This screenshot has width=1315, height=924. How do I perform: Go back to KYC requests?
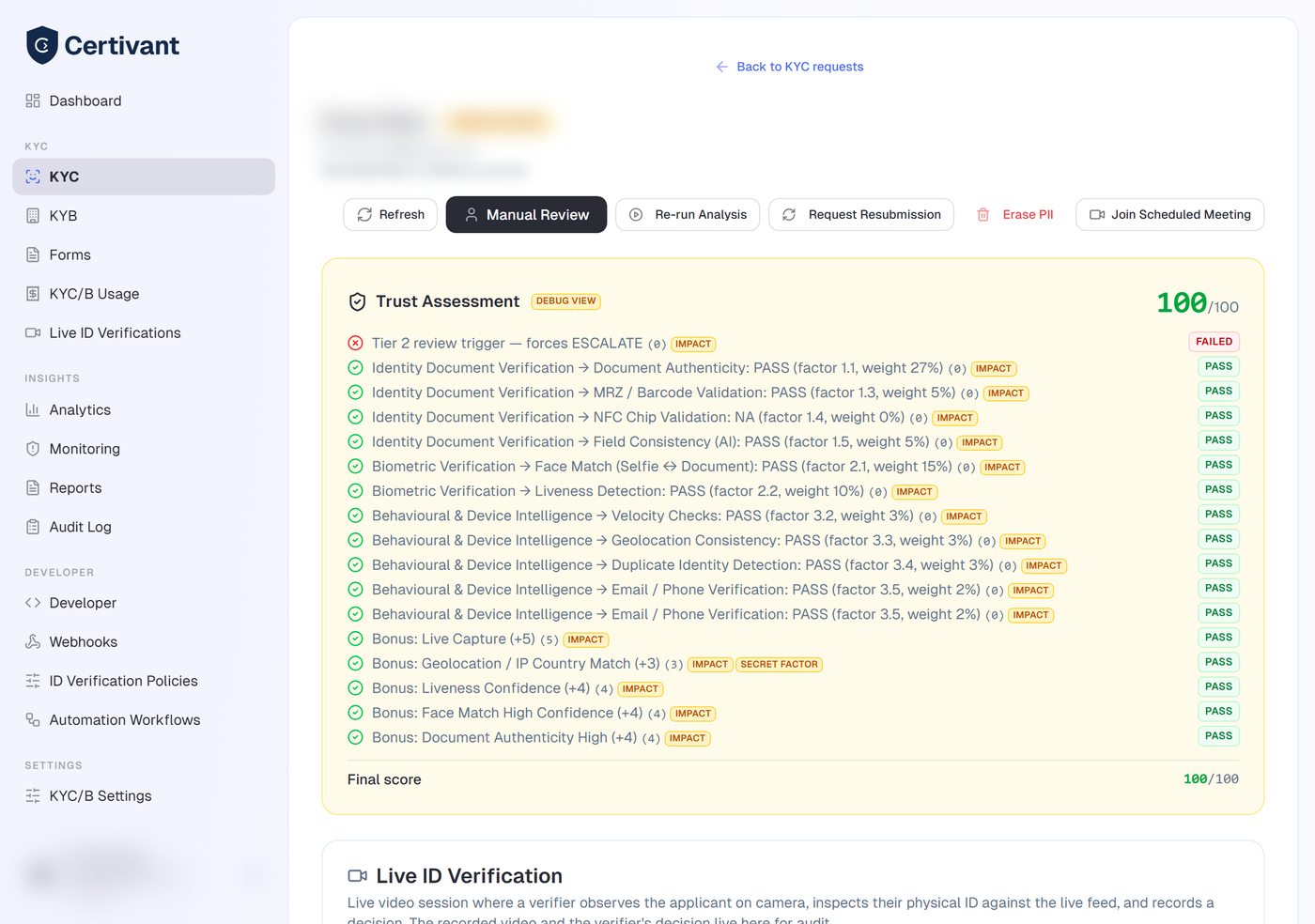click(x=790, y=67)
